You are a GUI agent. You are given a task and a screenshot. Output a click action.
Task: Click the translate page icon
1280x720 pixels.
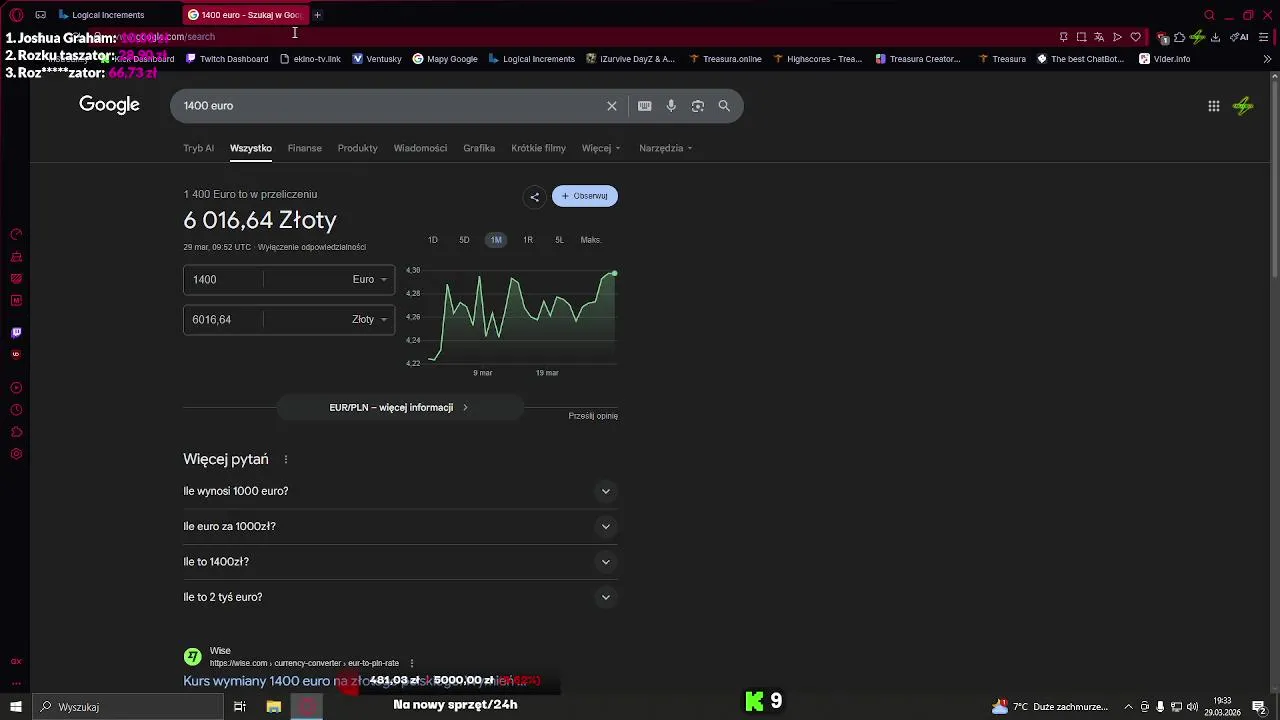(x=1099, y=37)
